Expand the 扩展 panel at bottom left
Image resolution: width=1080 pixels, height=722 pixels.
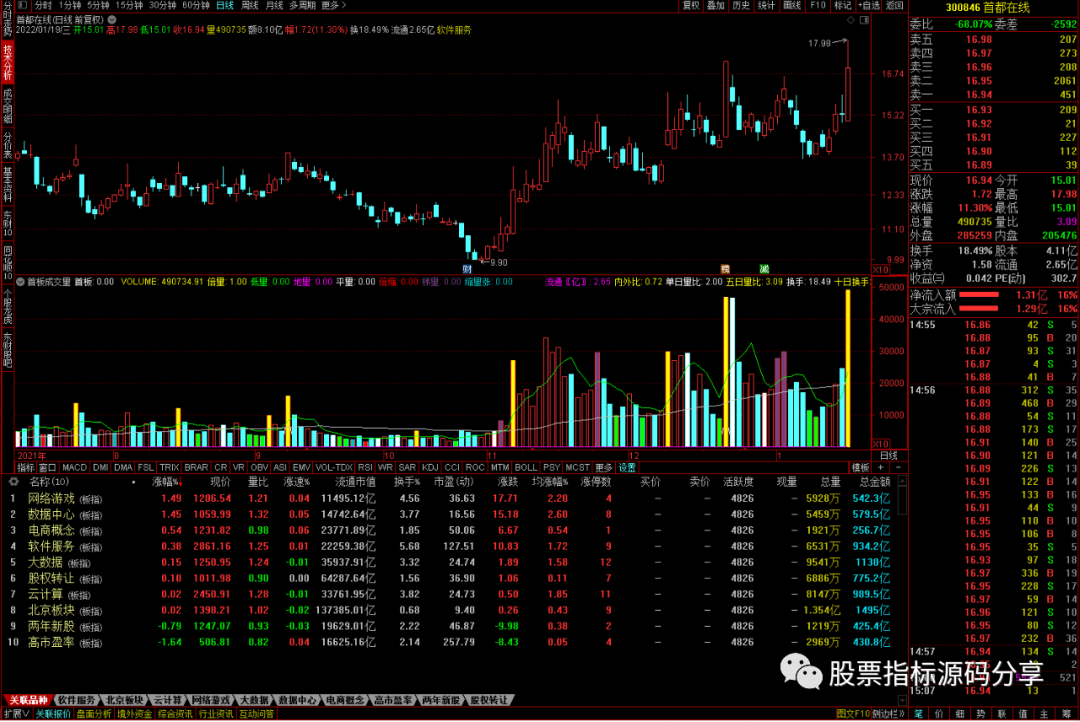15,715
